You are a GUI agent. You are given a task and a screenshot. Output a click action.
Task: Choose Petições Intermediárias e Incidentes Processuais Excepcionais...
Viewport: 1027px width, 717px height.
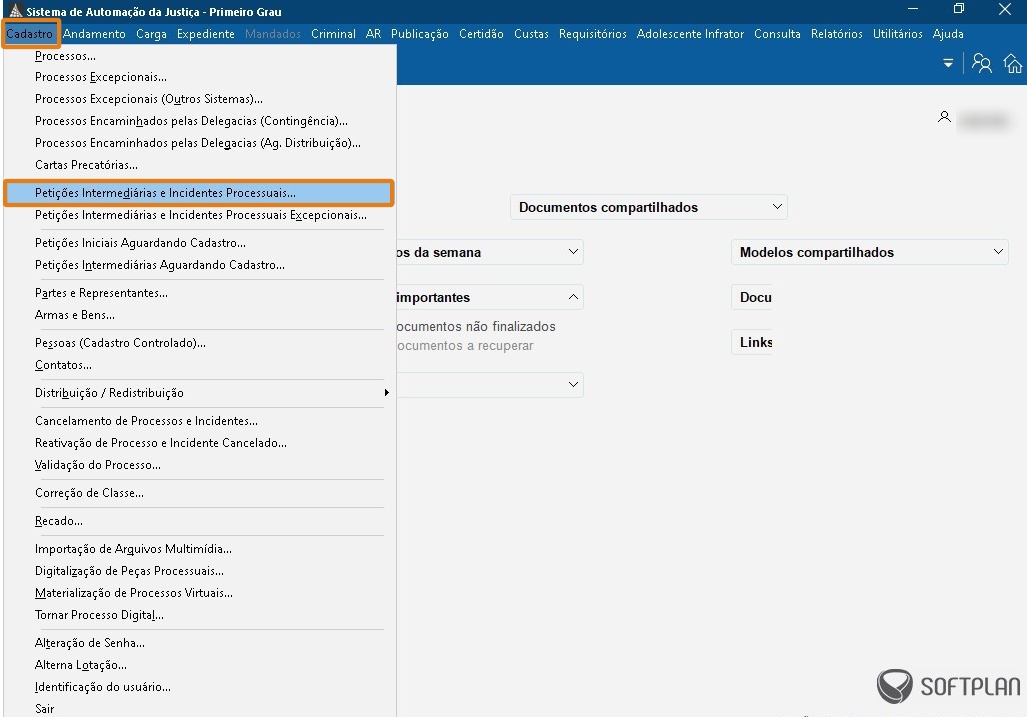tap(200, 215)
